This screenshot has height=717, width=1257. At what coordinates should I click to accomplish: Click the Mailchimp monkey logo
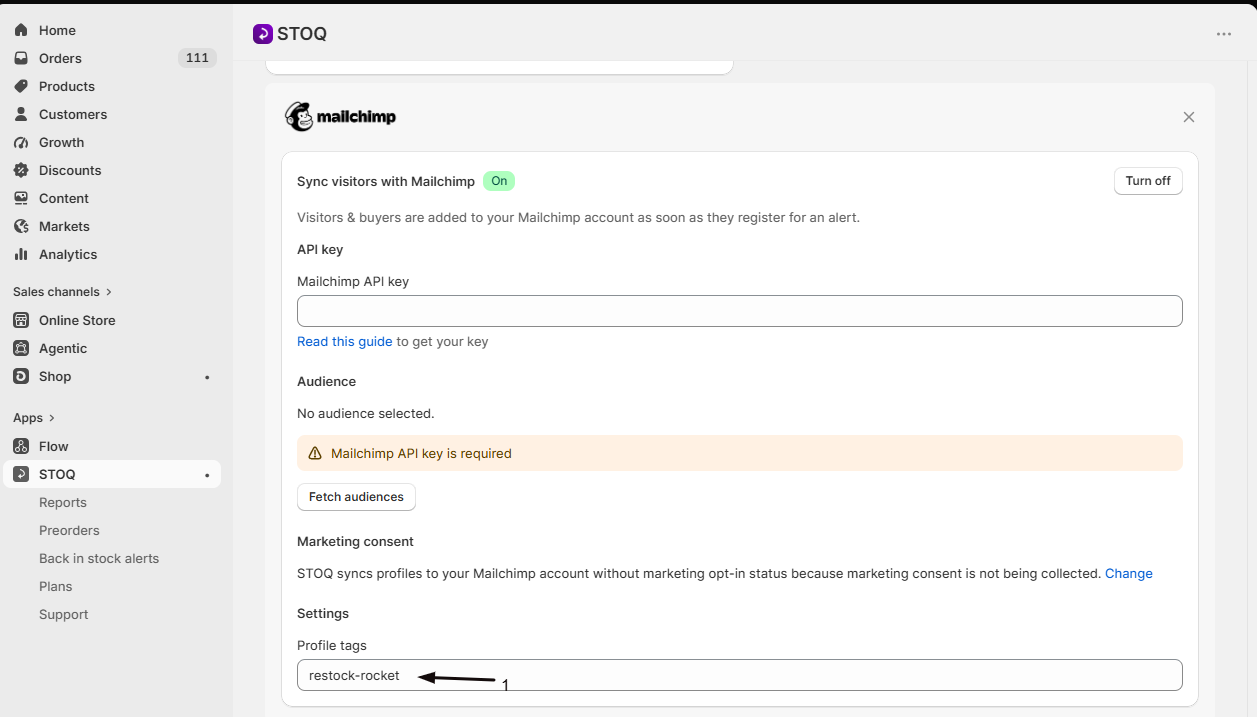point(299,117)
